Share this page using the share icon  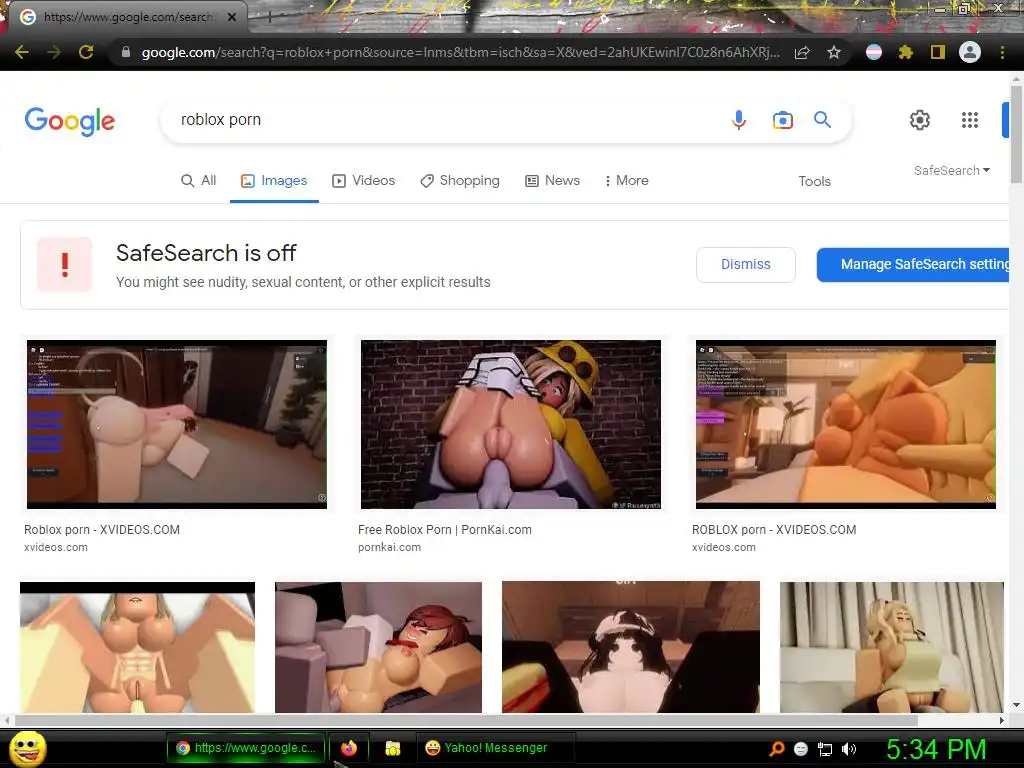(802, 52)
